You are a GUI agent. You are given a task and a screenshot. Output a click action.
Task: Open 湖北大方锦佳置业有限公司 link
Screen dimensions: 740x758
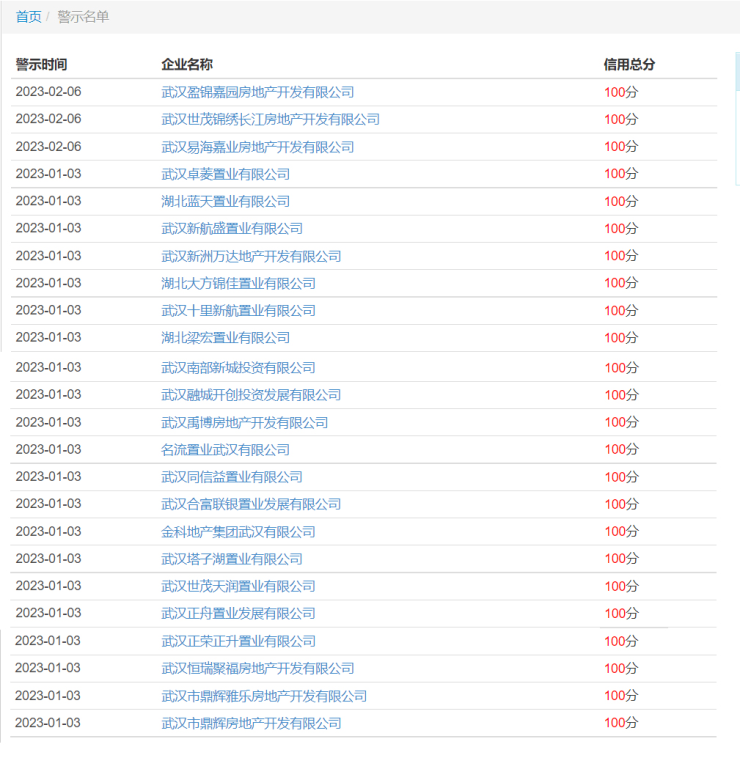click(x=238, y=283)
